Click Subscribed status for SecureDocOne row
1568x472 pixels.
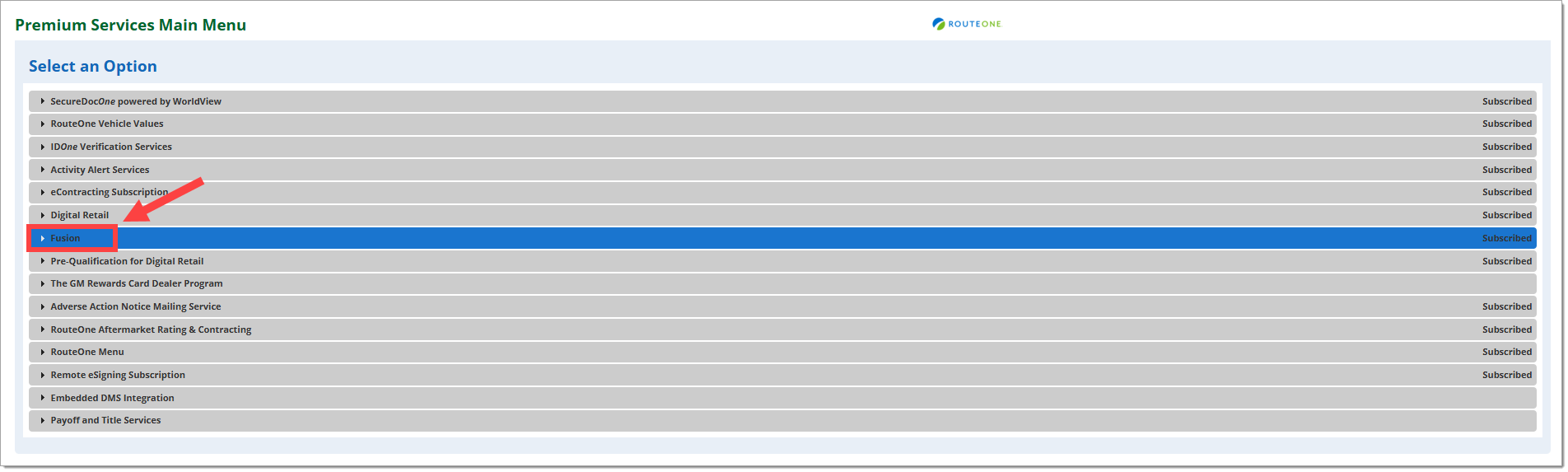point(1506,101)
